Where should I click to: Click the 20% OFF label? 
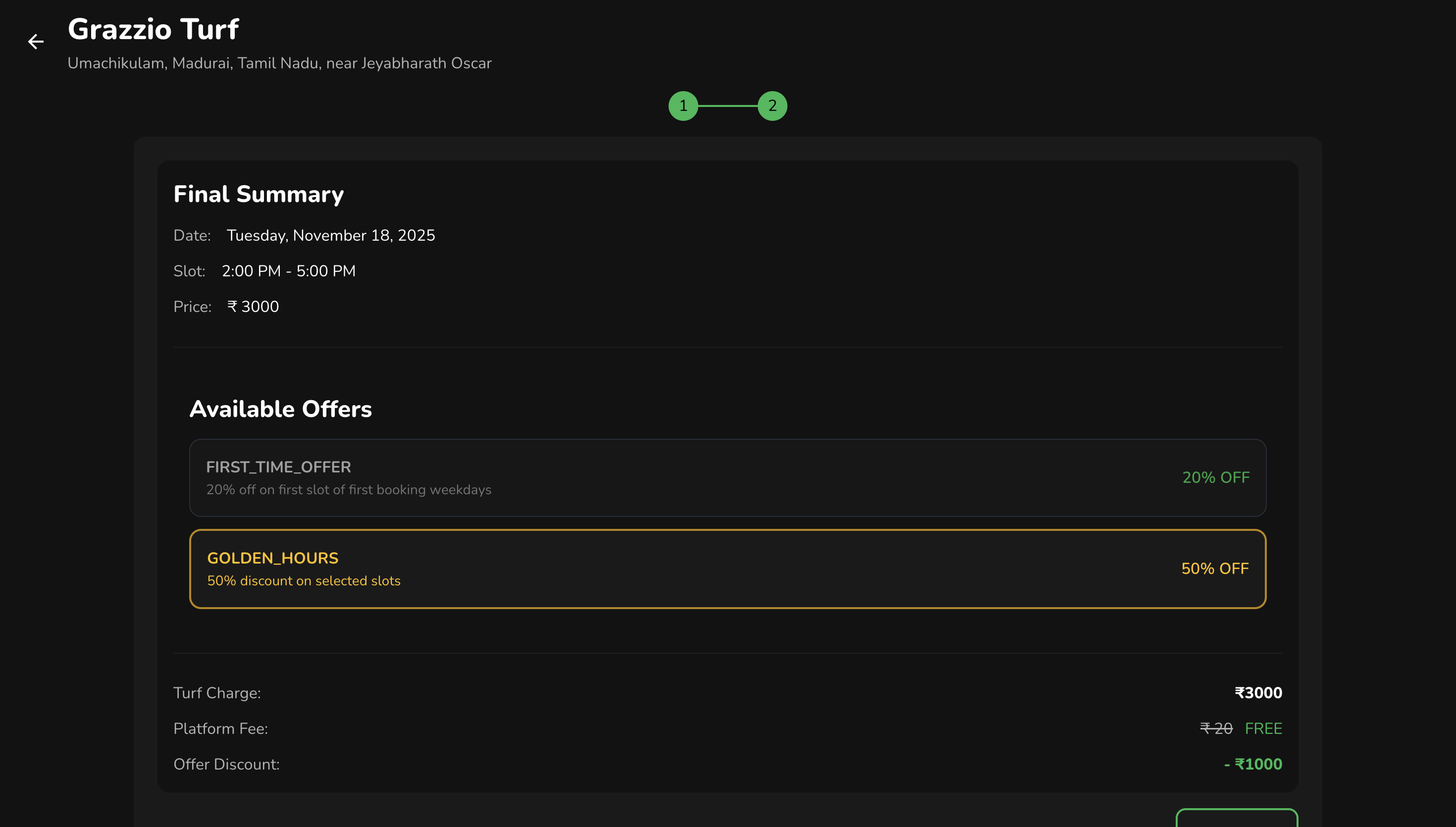tap(1216, 478)
